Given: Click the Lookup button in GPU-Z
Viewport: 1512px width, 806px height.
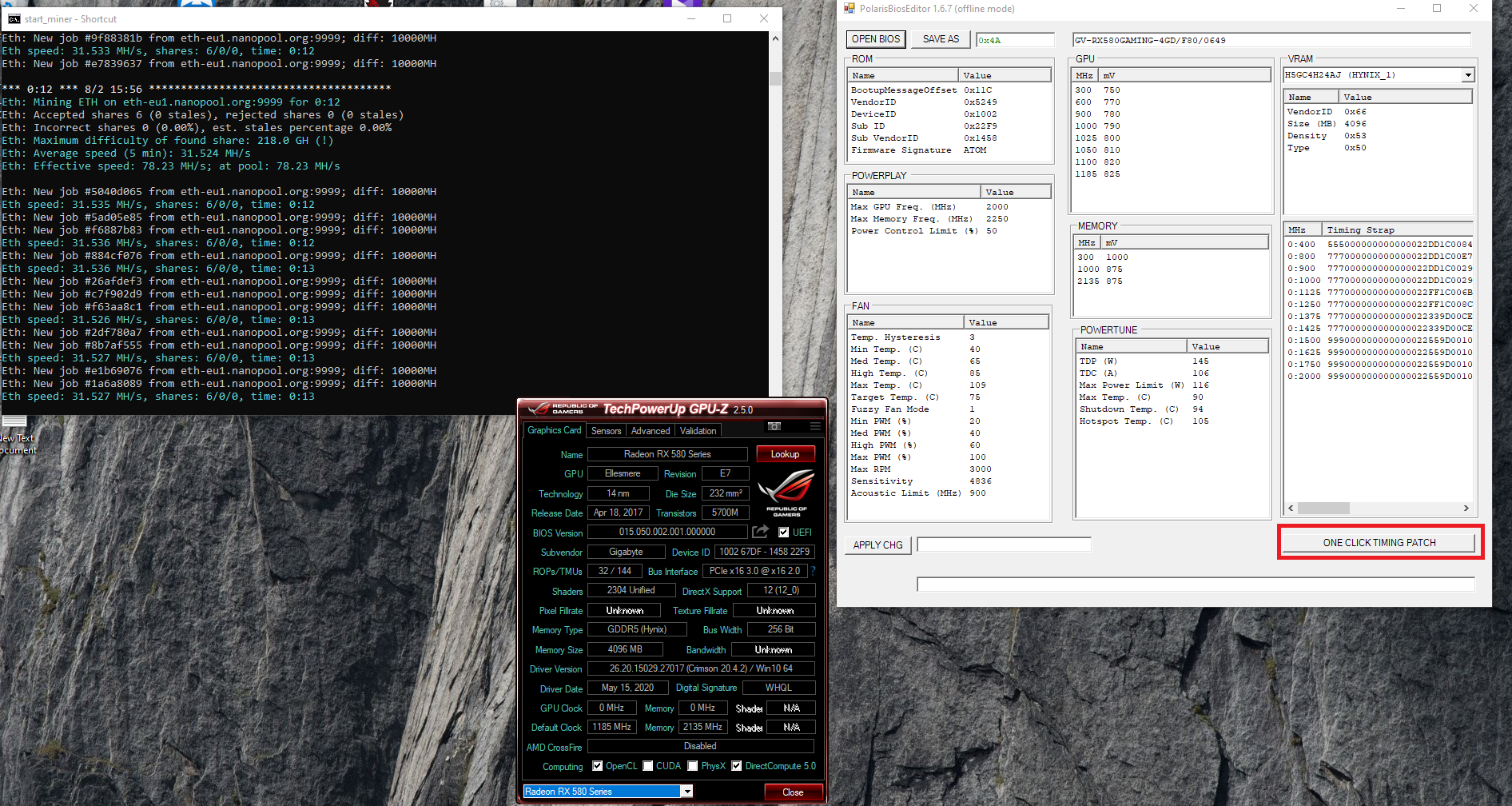Looking at the screenshot, I should tap(785, 454).
